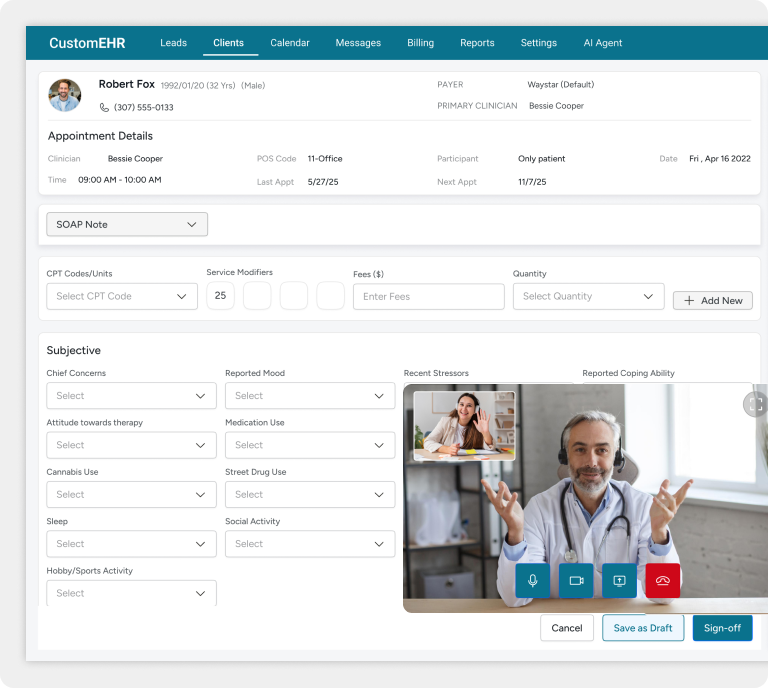Click the Sign-off button
Image resolution: width=768 pixels, height=688 pixels.
tap(722, 628)
